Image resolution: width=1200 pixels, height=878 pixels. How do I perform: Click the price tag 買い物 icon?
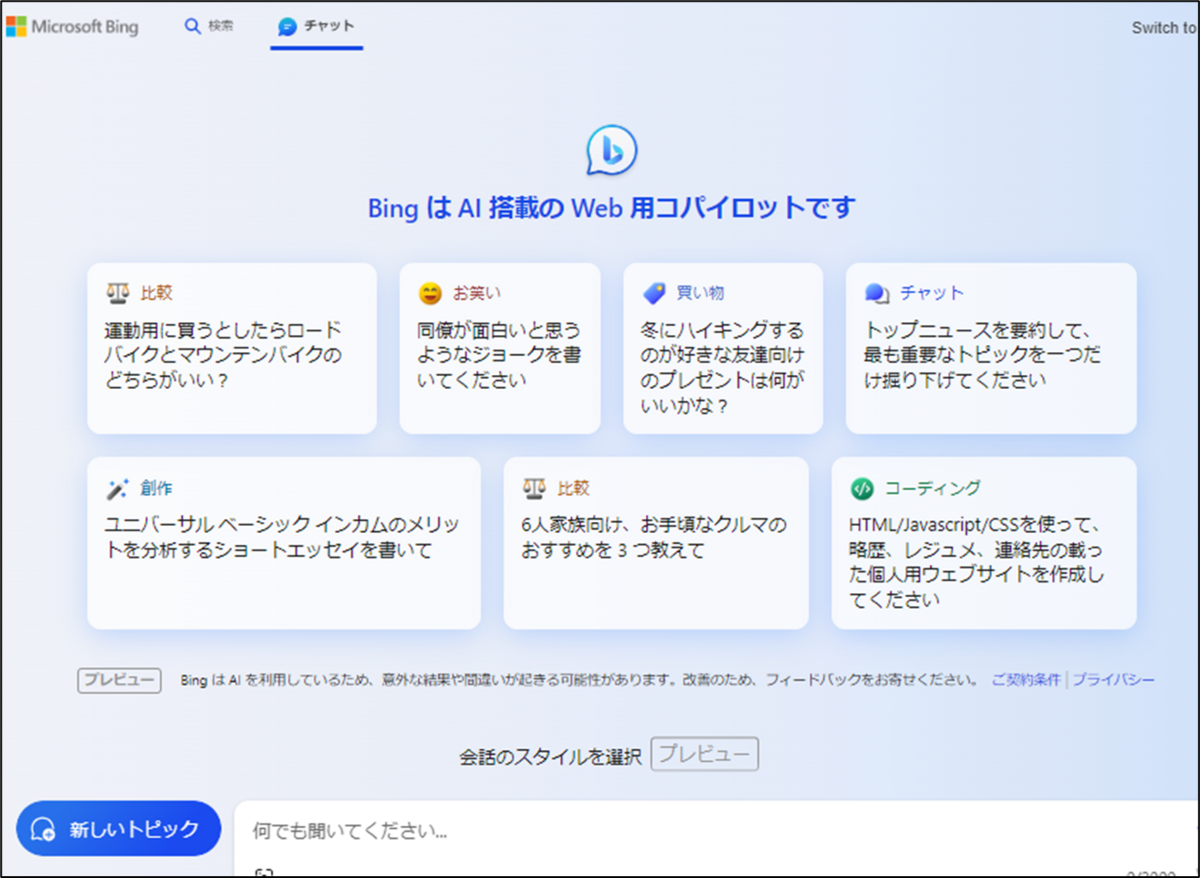pyautogui.click(x=654, y=293)
